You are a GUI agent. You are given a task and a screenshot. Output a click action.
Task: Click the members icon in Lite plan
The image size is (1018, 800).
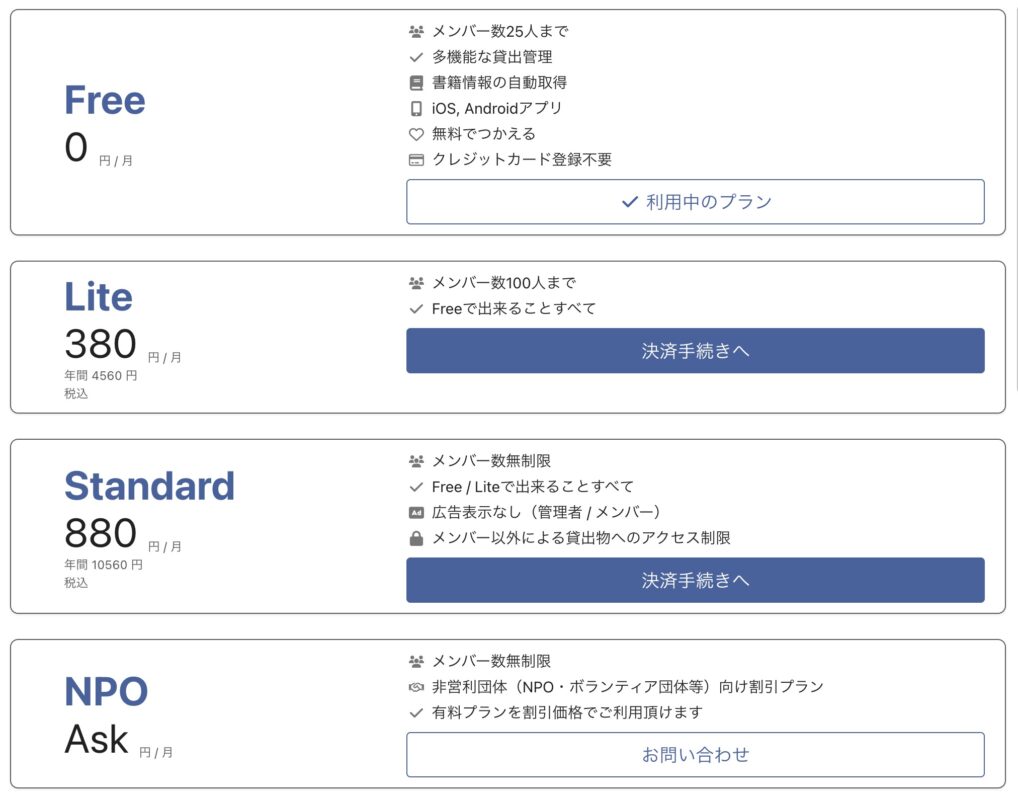[x=416, y=283]
